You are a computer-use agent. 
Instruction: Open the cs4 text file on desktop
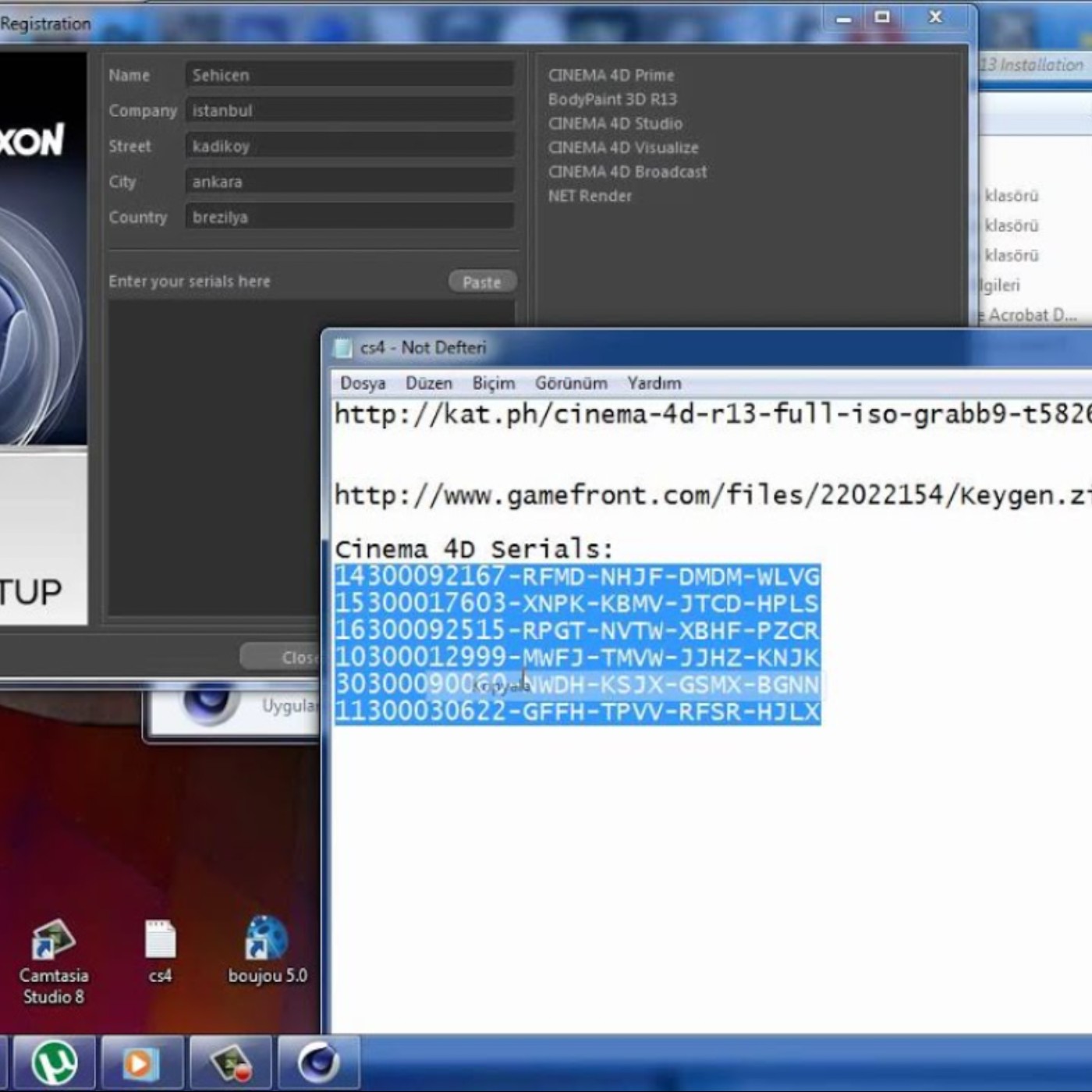[x=160, y=952]
